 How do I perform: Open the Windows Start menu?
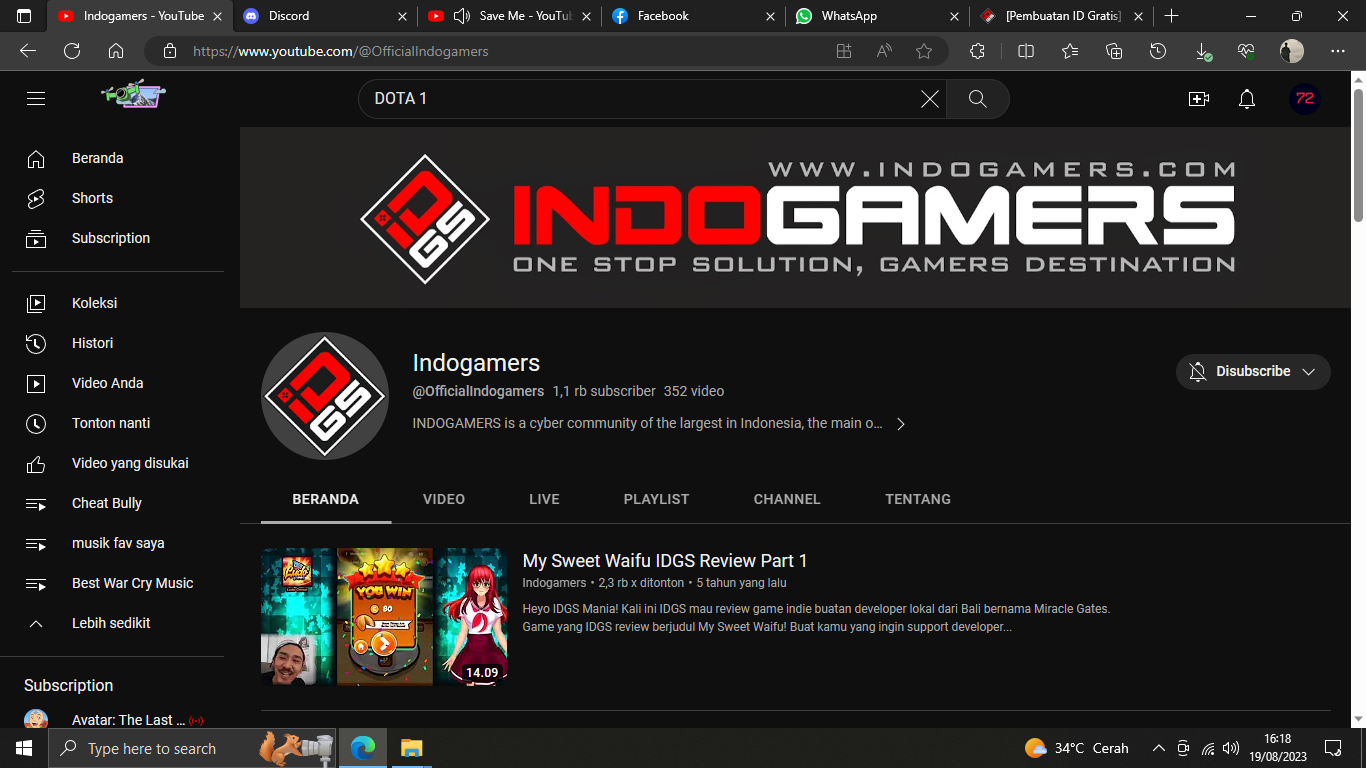click(x=24, y=748)
